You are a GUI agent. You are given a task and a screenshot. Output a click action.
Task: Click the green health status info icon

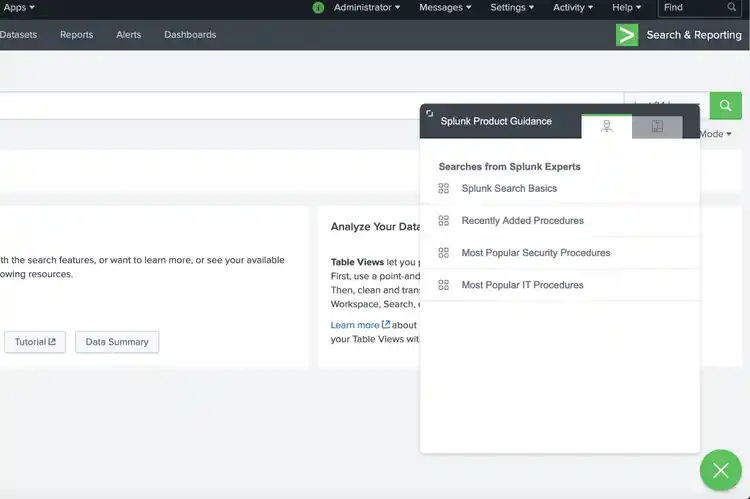[318, 8]
